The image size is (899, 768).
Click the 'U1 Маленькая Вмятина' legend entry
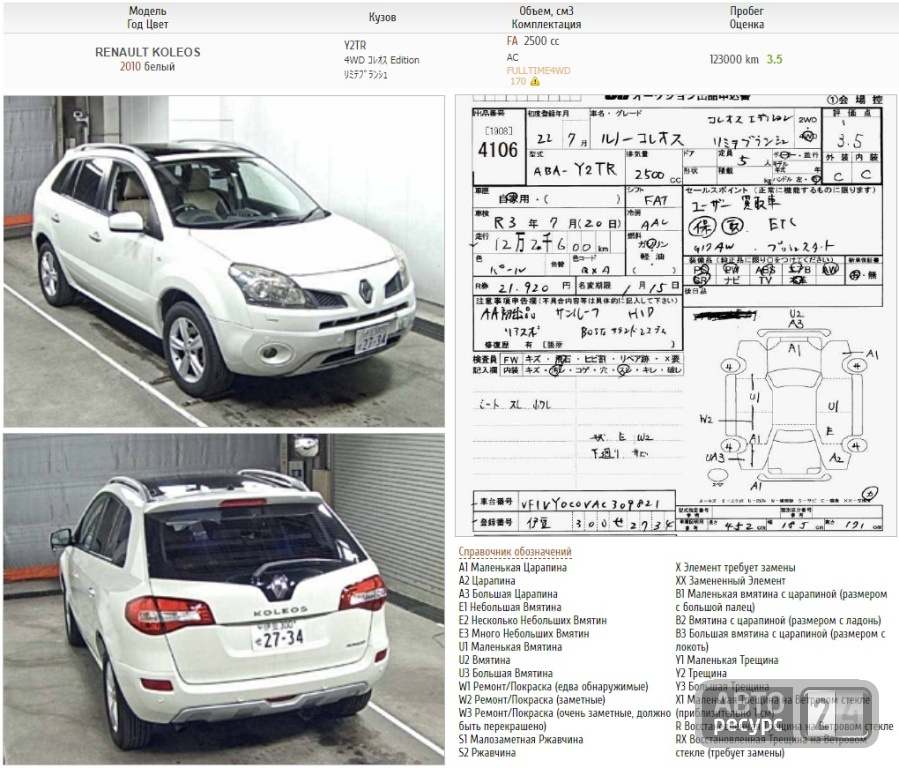[510, 646]
